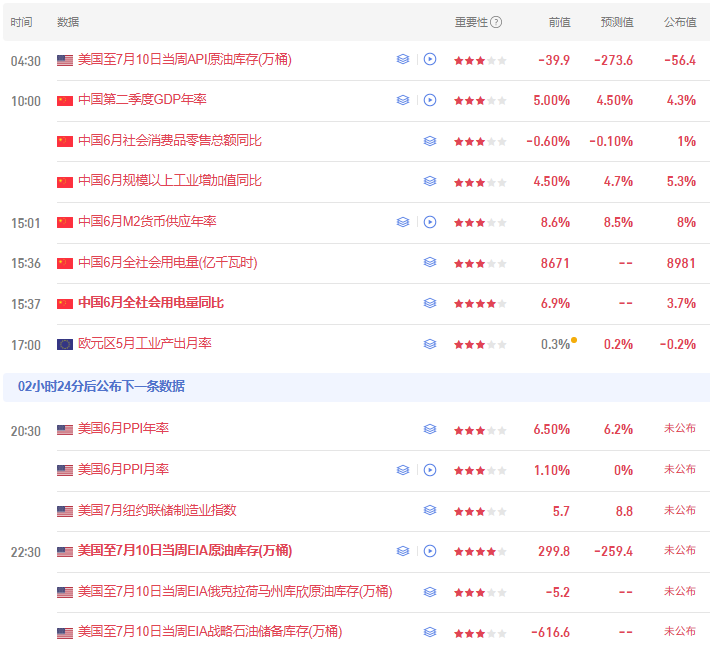Open layers icon for China June industrial output
The height and width of the screenshot is (646, 710).
point(430,182)
